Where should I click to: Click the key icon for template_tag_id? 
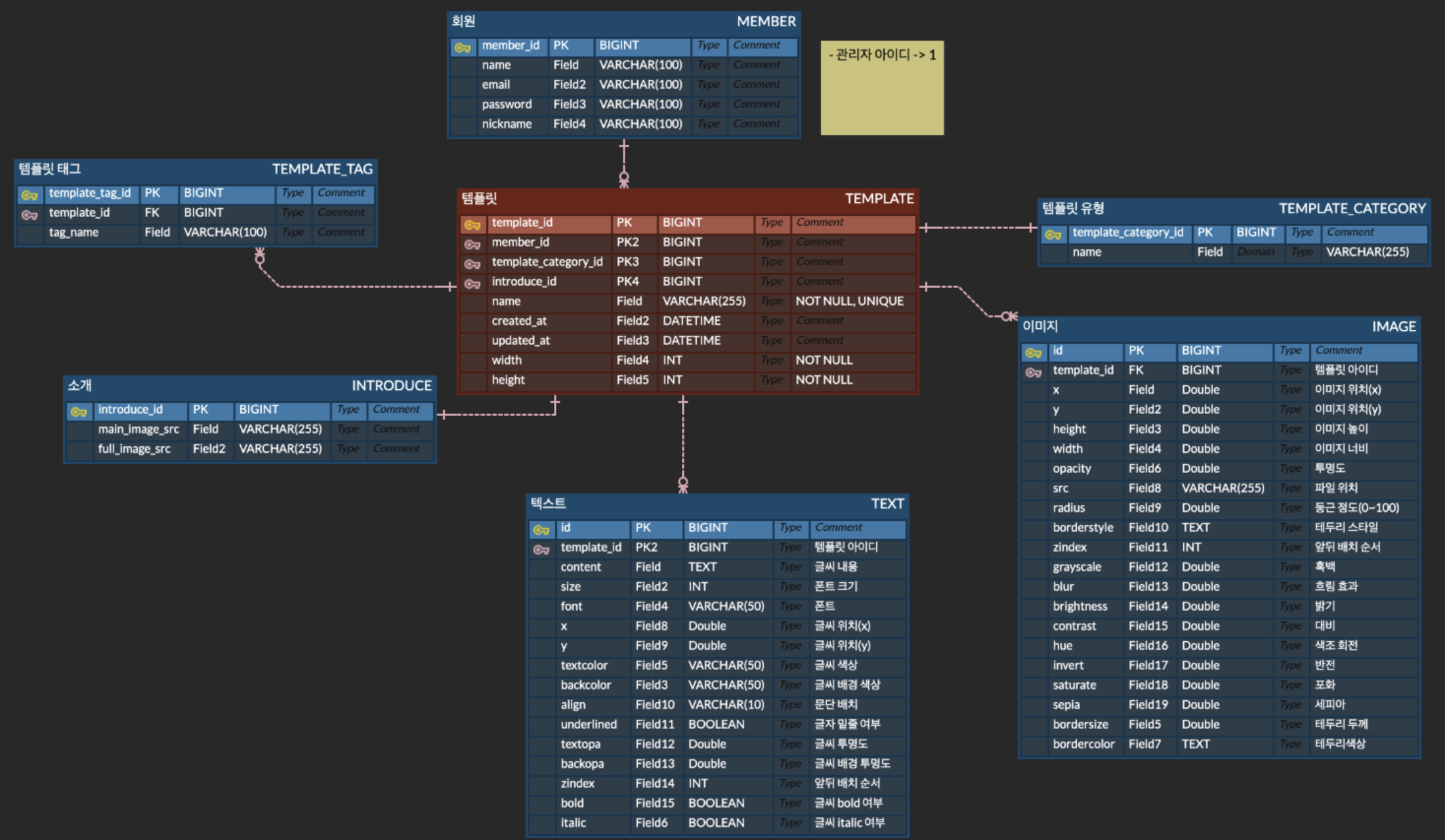30,195
